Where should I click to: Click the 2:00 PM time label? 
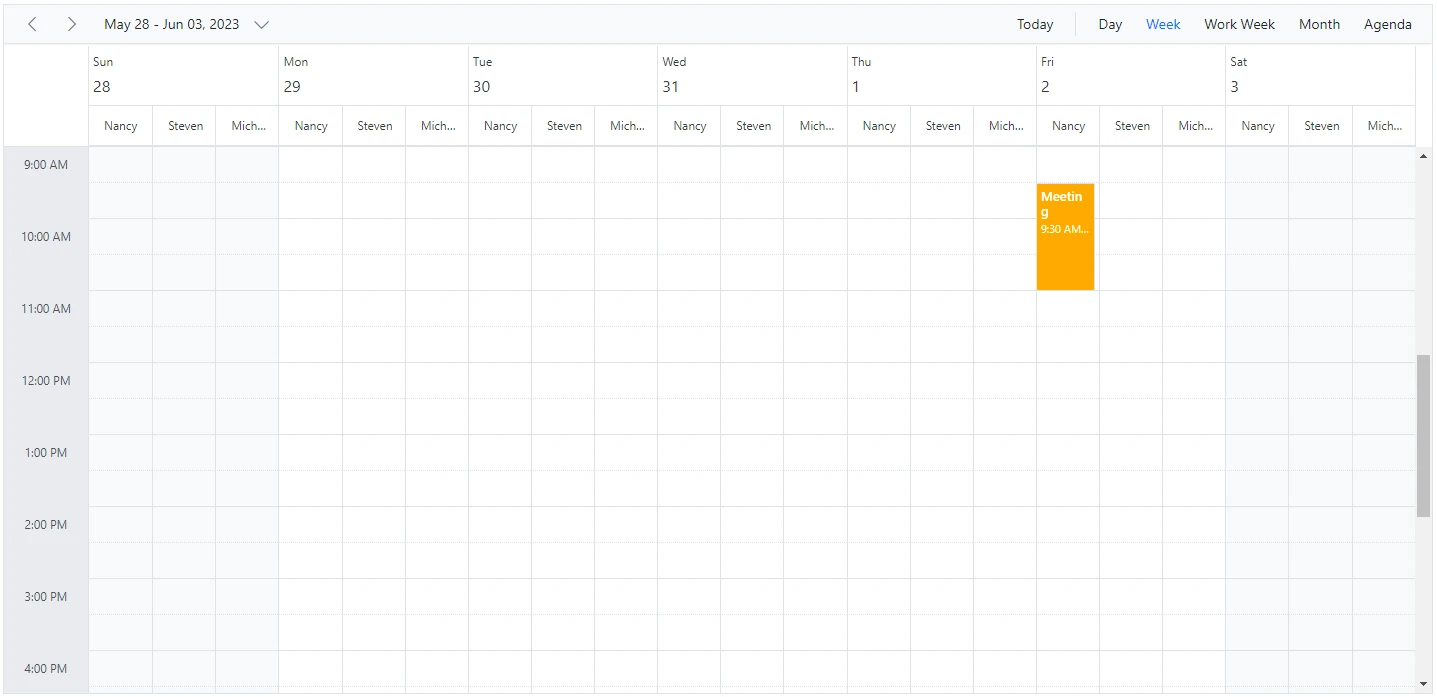pos(46,525)
